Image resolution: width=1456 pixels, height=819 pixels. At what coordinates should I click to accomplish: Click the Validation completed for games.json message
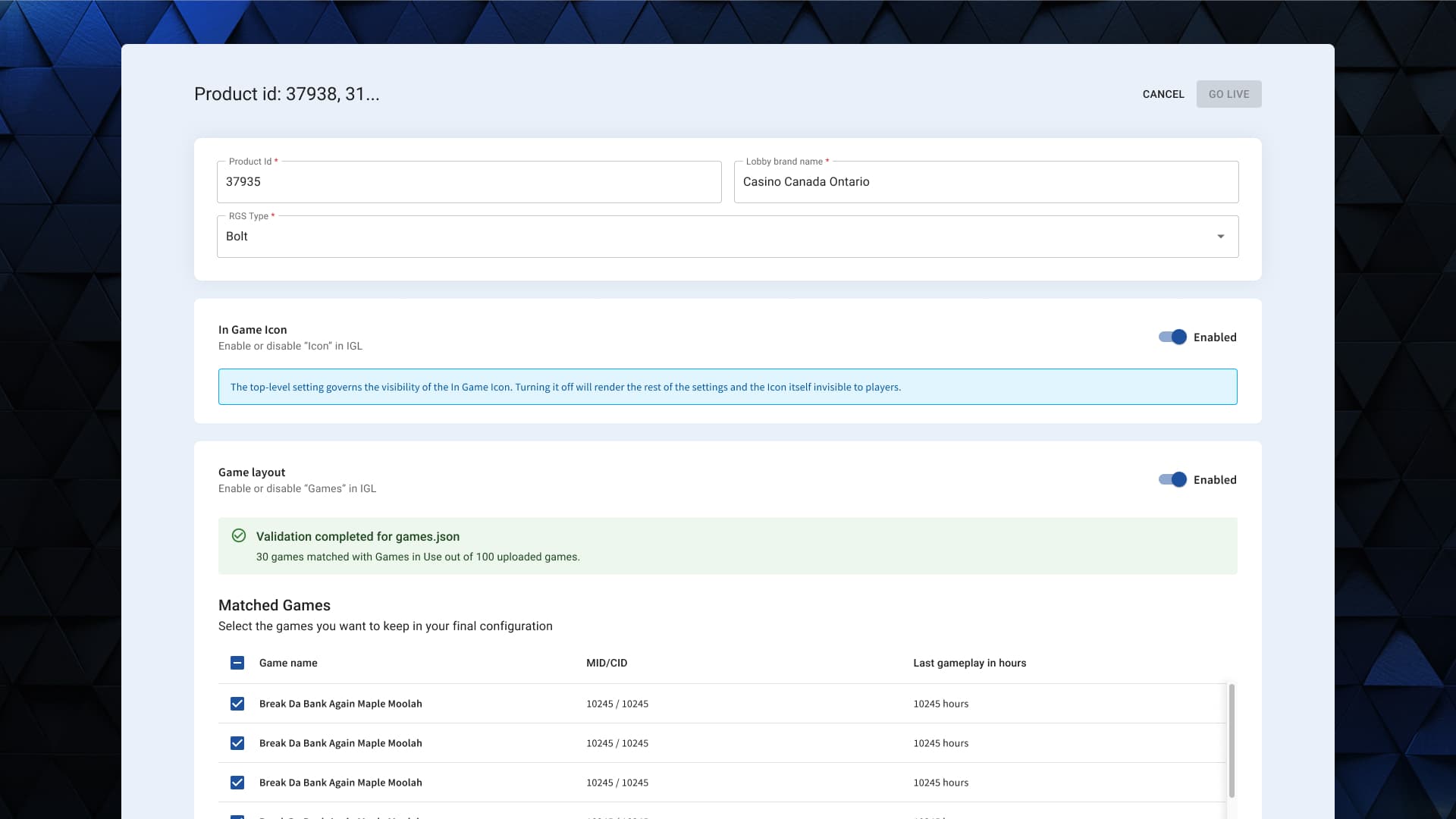(x=358, y=536)
